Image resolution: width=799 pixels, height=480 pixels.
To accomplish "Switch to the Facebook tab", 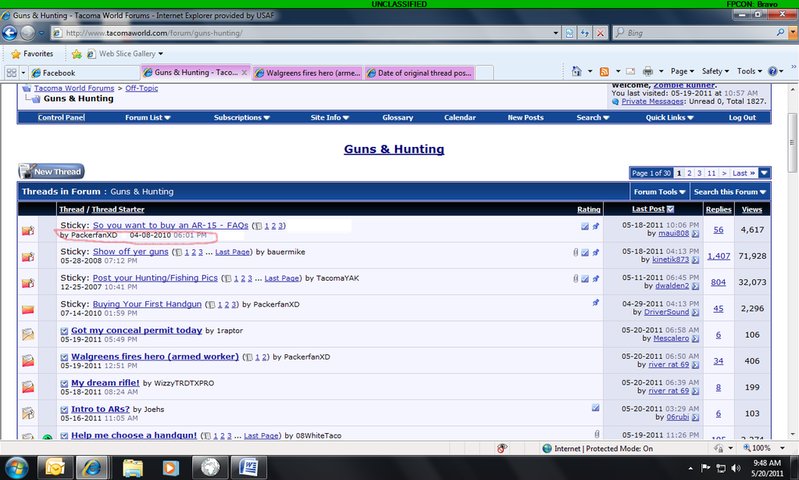I will coord(84,73).
